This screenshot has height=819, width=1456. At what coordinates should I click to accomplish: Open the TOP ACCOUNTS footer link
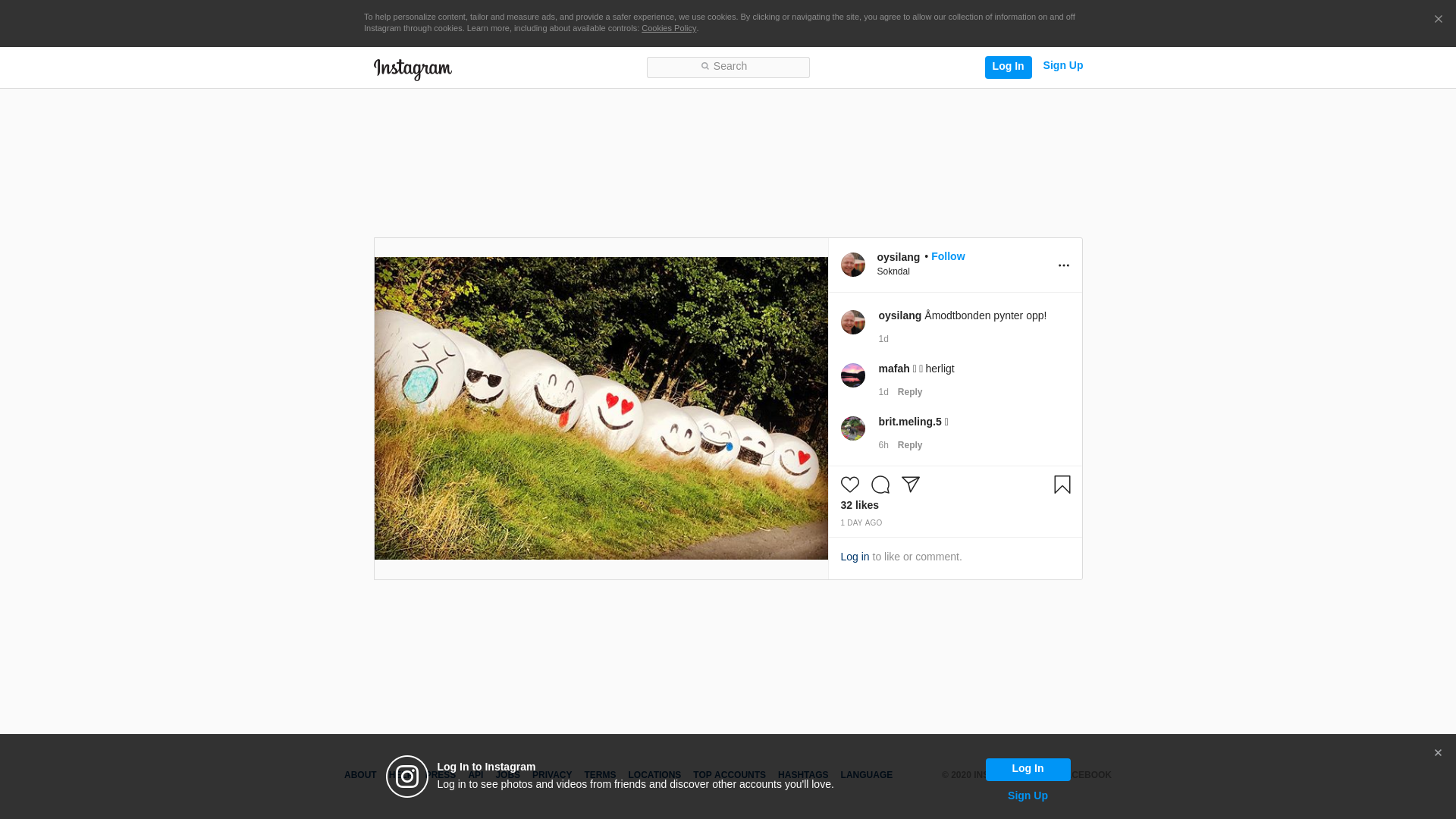pos(730,775)
